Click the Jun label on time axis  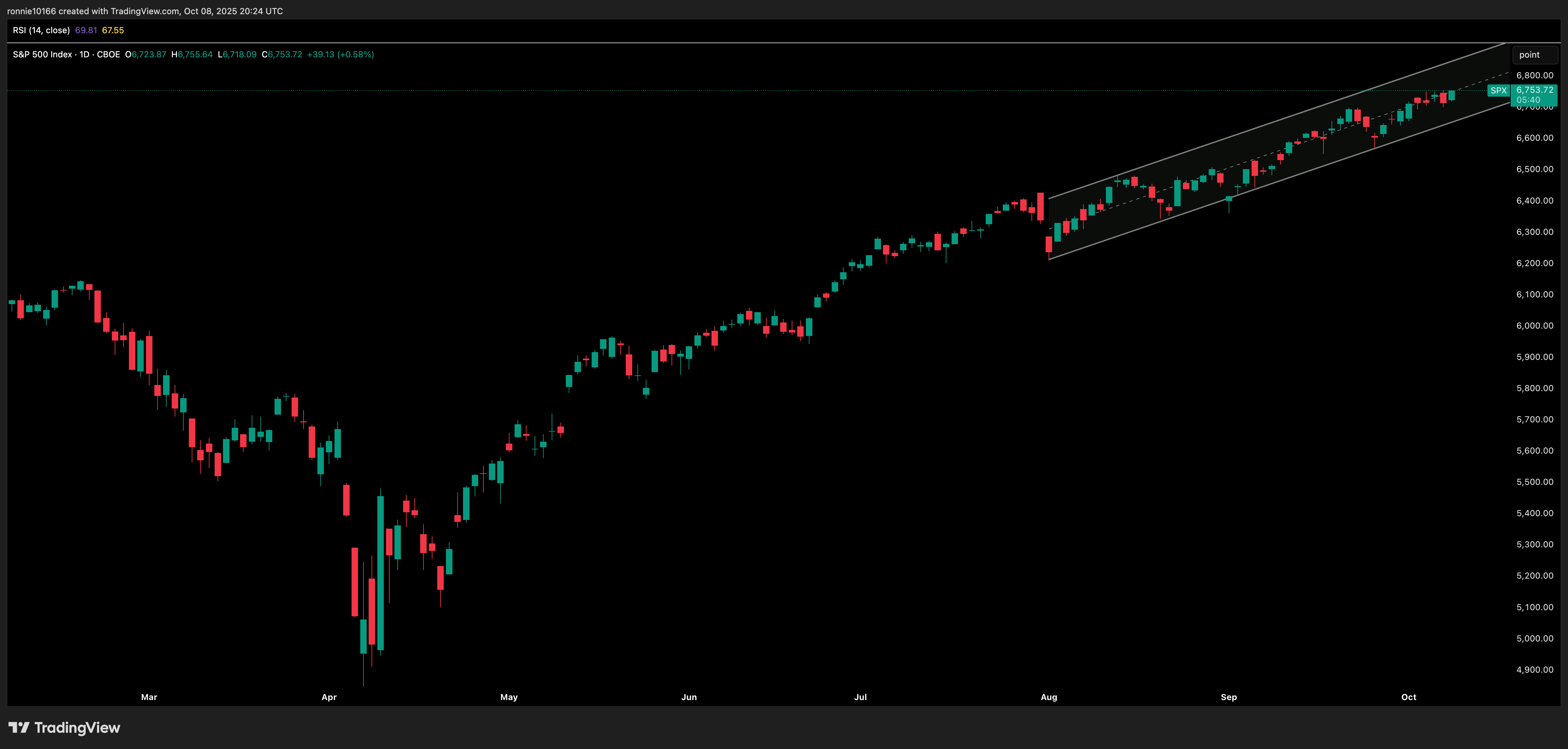pyautogui.click(x=688, y=697)
